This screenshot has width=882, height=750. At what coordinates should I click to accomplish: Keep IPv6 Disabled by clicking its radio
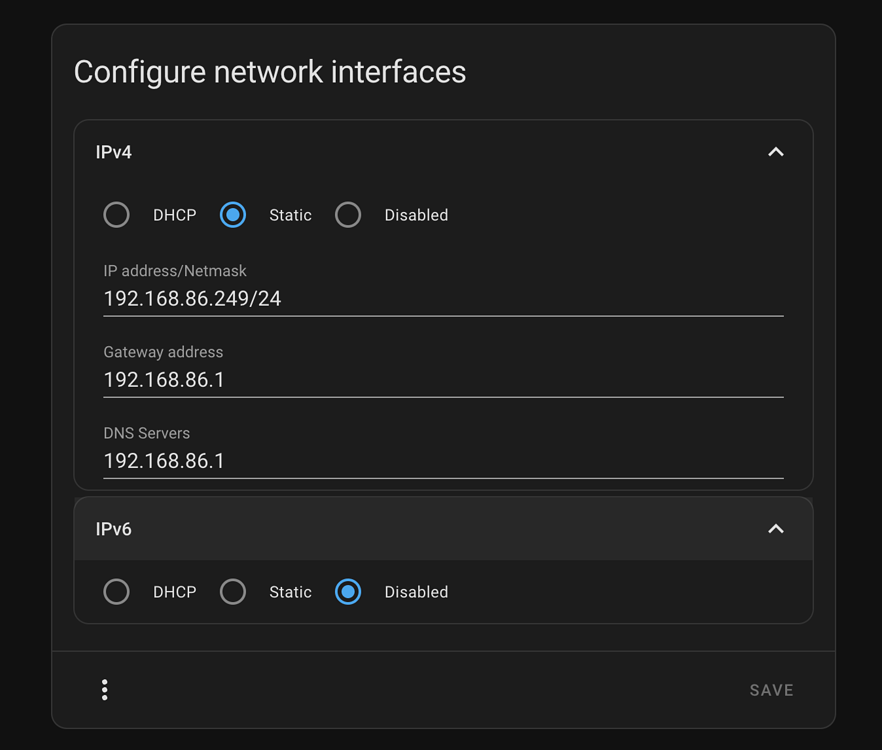(x=348, y=591)
